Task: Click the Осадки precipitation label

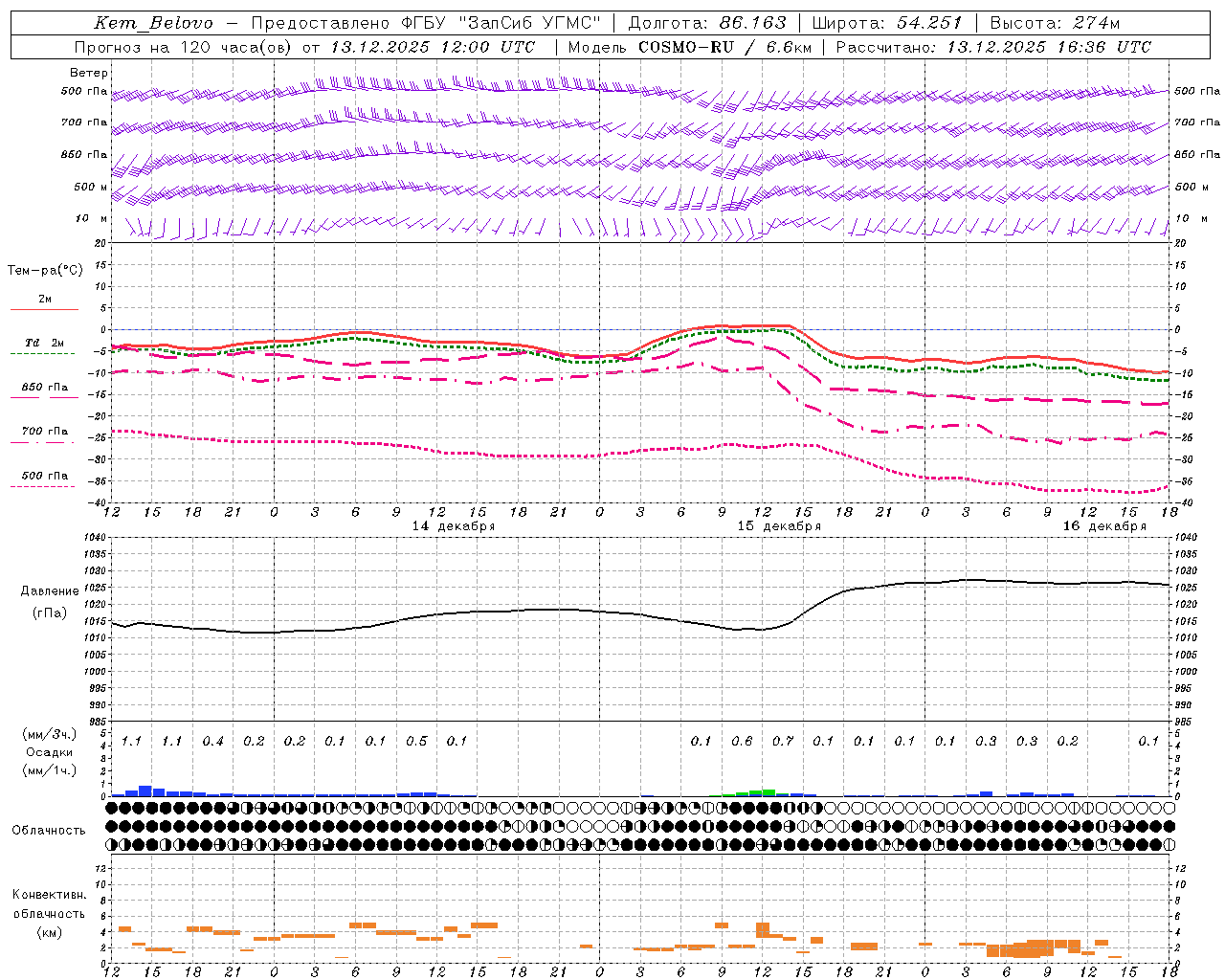Action: pyautogui.click(x=50, y=752)
